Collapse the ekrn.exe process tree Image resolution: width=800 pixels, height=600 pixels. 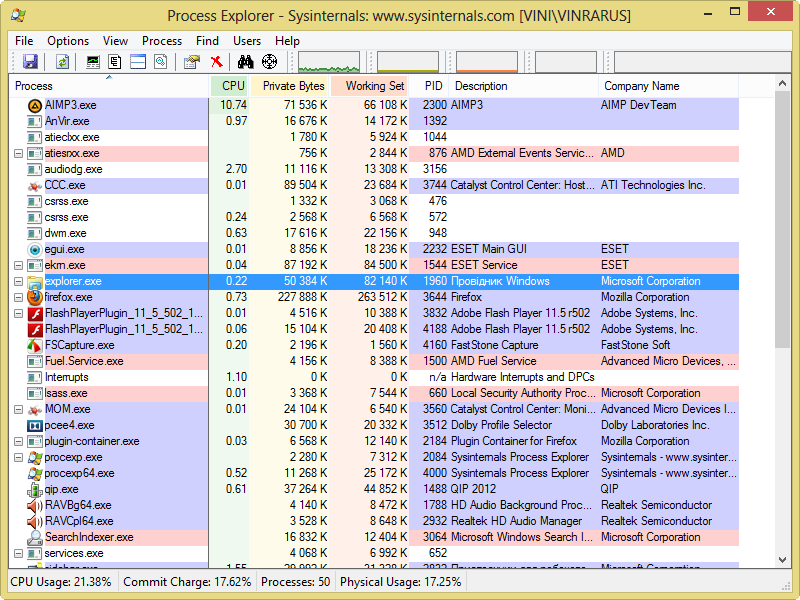tap(18, 265)
